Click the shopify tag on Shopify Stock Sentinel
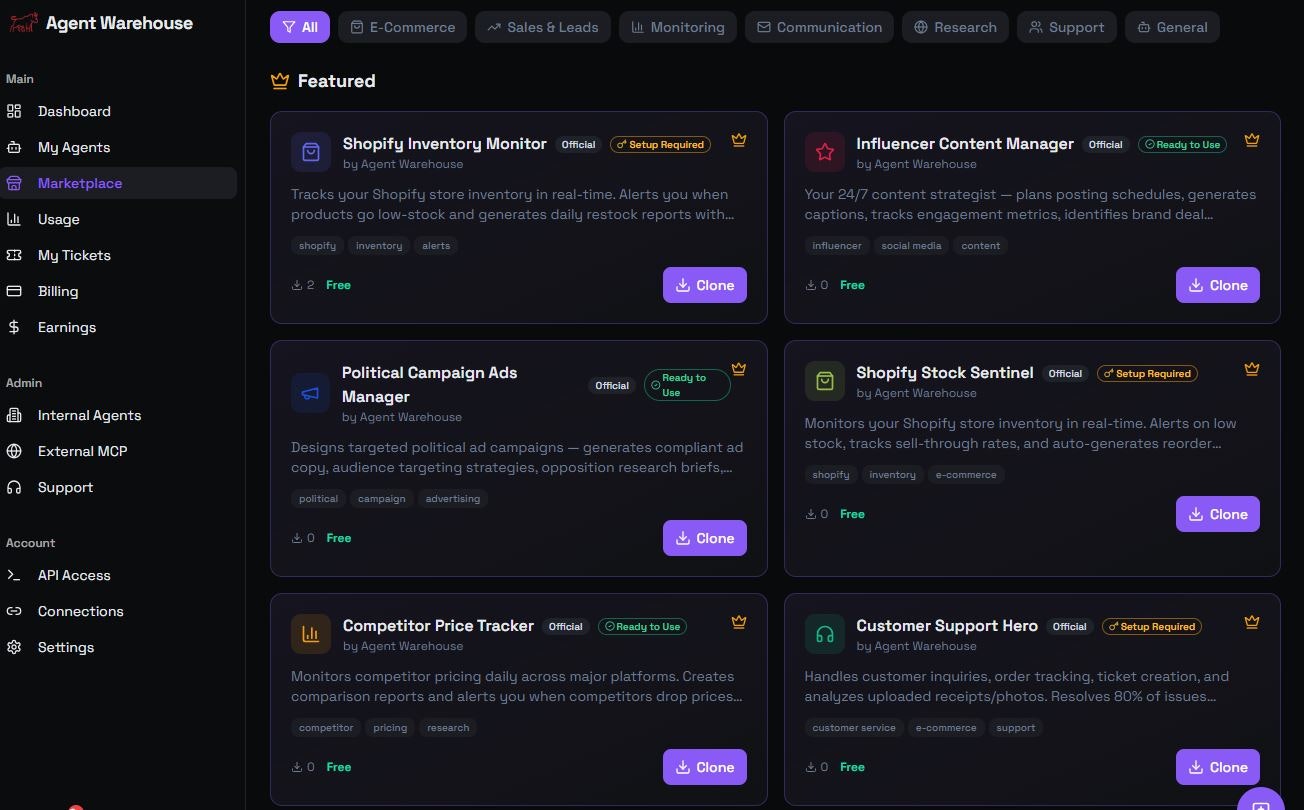1304x810 pixels. [x=831, y=474]
